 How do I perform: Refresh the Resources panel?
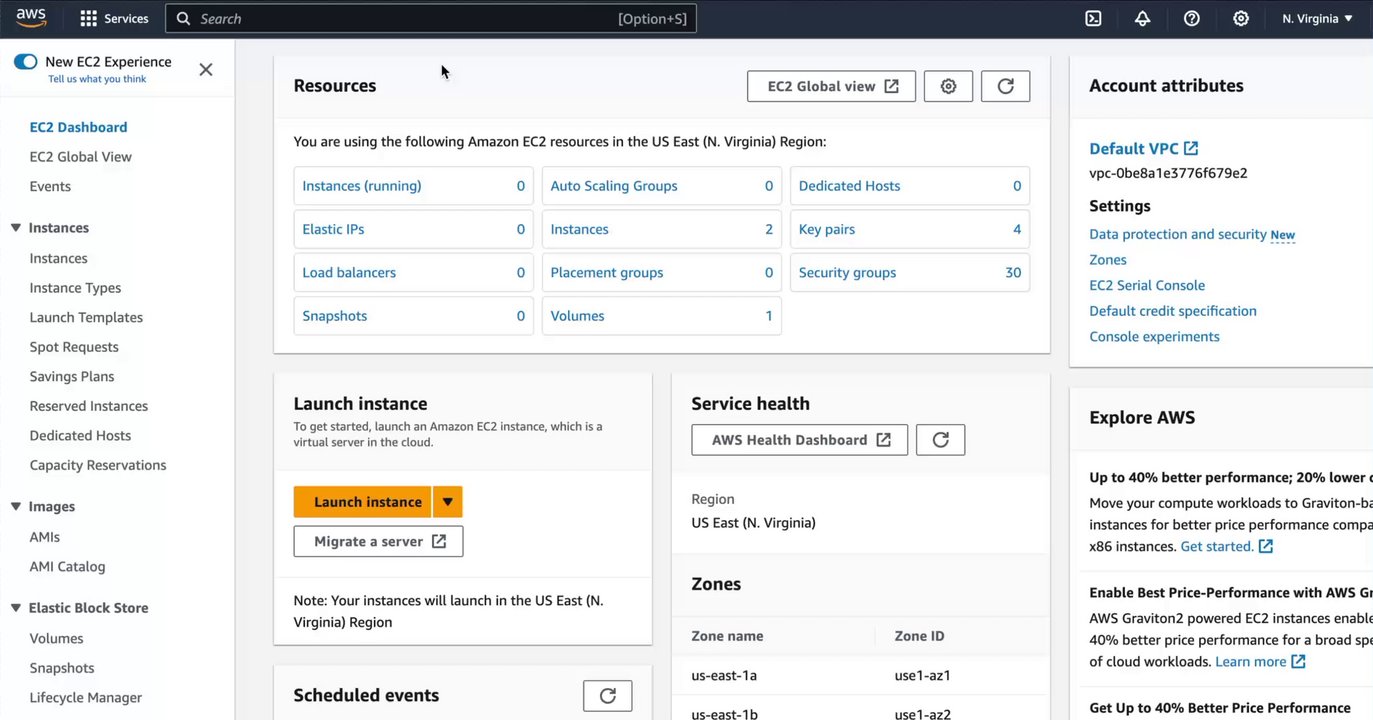(1005, 86)
